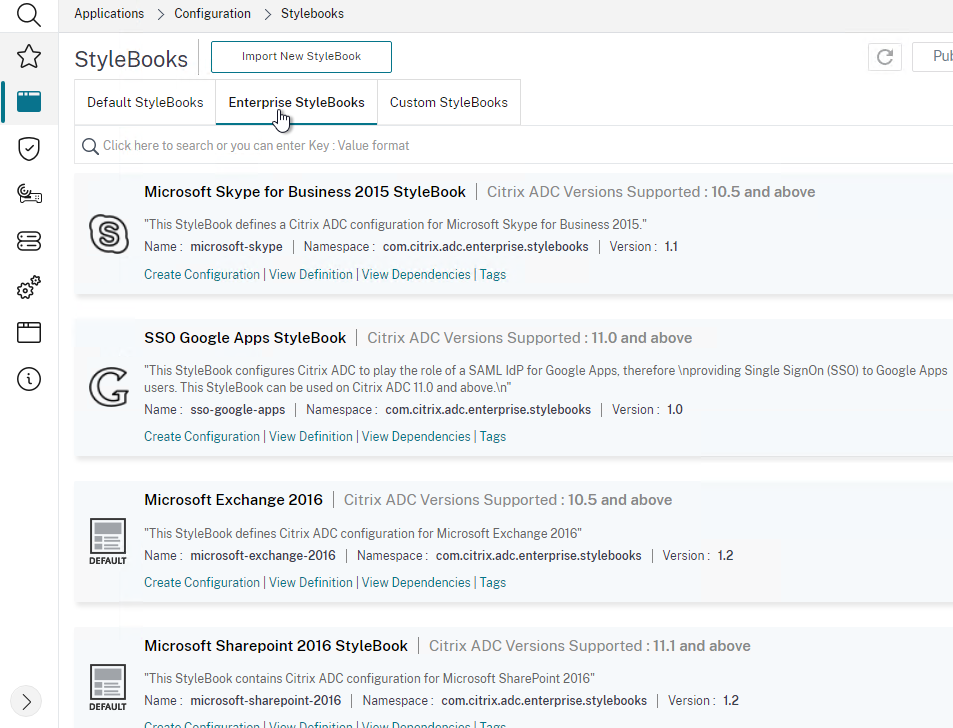Click the Microsoft Sharepoint 2016 default icon
This screenshot has width=953, height=728.
pos(108,687)
